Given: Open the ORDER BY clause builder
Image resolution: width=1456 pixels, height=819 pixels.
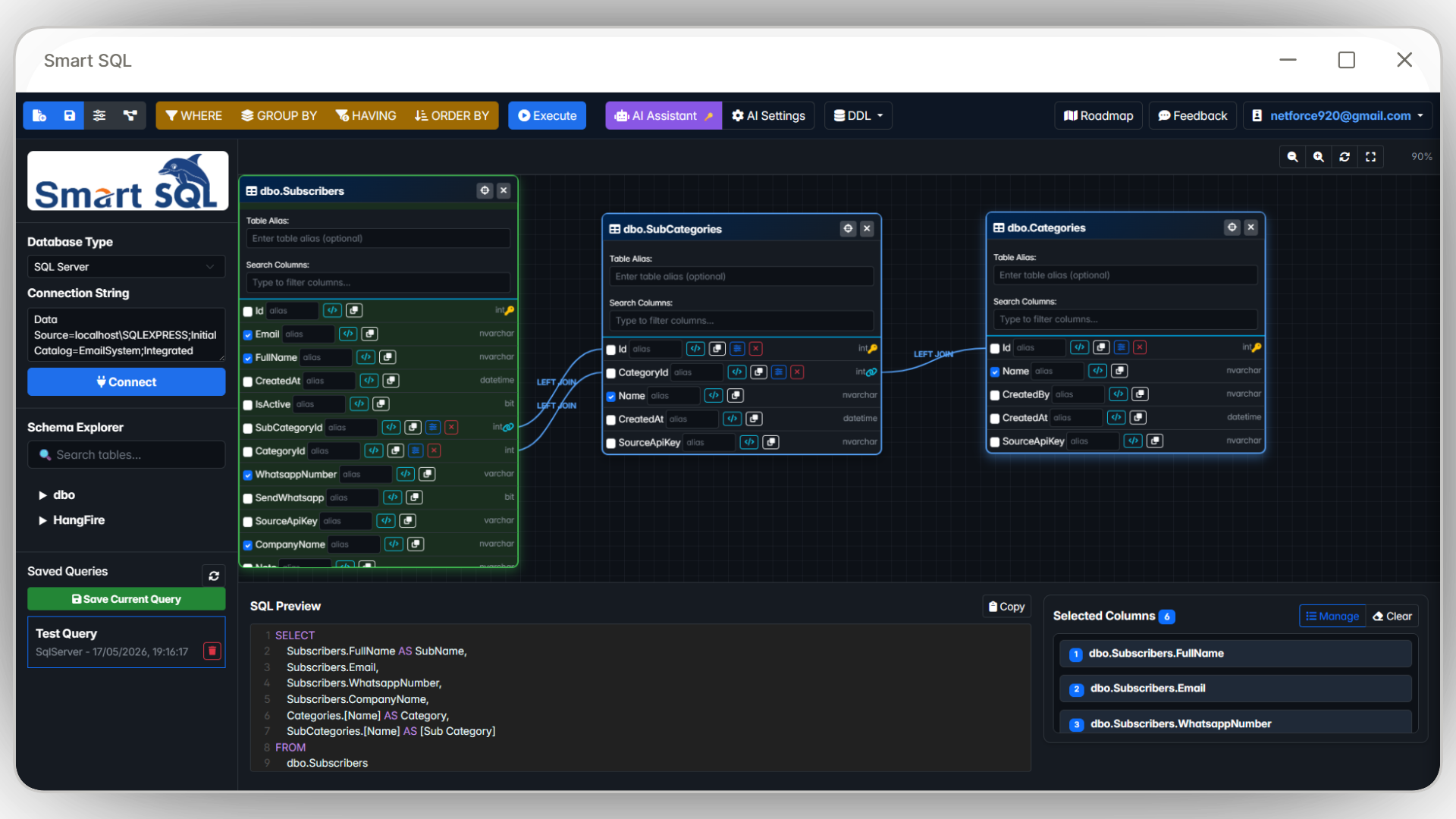Looking at the screenshot, I should tap(452, 115).
